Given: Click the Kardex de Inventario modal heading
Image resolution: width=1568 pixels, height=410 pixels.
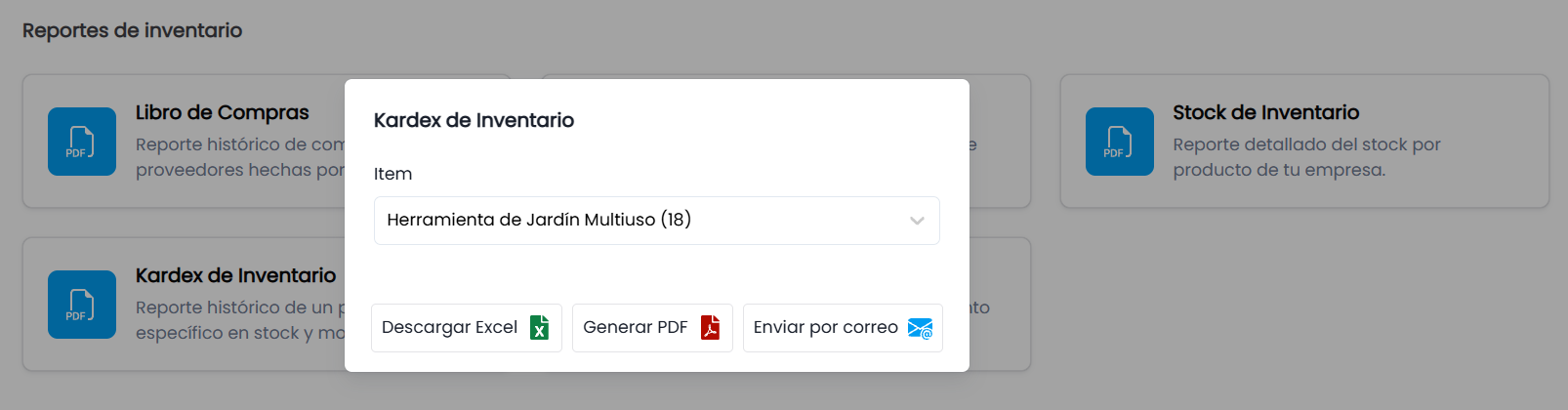Looking at the screenshot, I should click(x=474, y=120).
